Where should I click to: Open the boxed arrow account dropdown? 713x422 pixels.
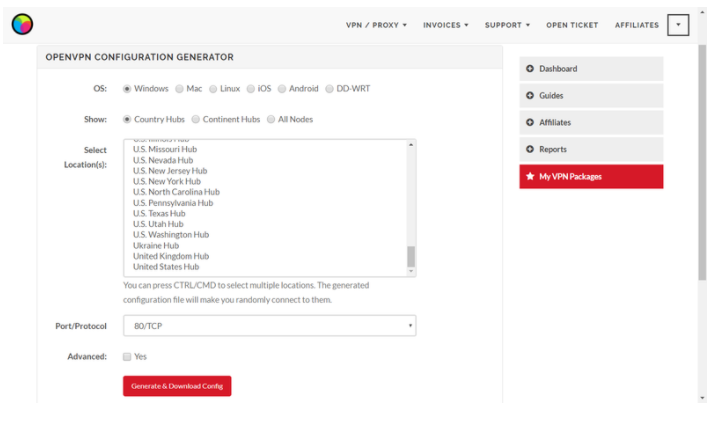pyautogui.click(x=678, y=25)
